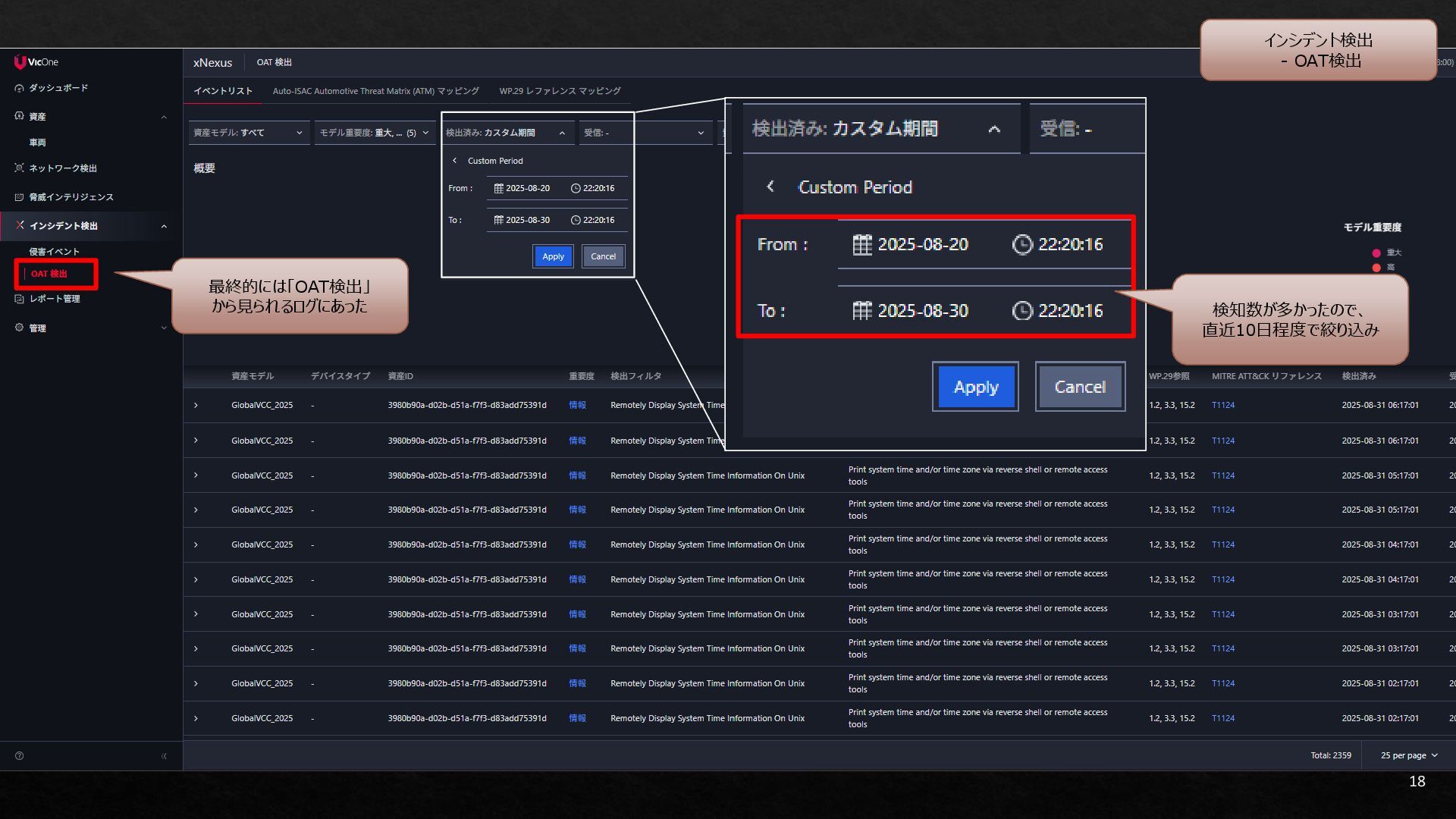The image size is (1456, 819).
Task: Expand the Management sidebar section
Action: pyautogui.click(x=164, y=328)
